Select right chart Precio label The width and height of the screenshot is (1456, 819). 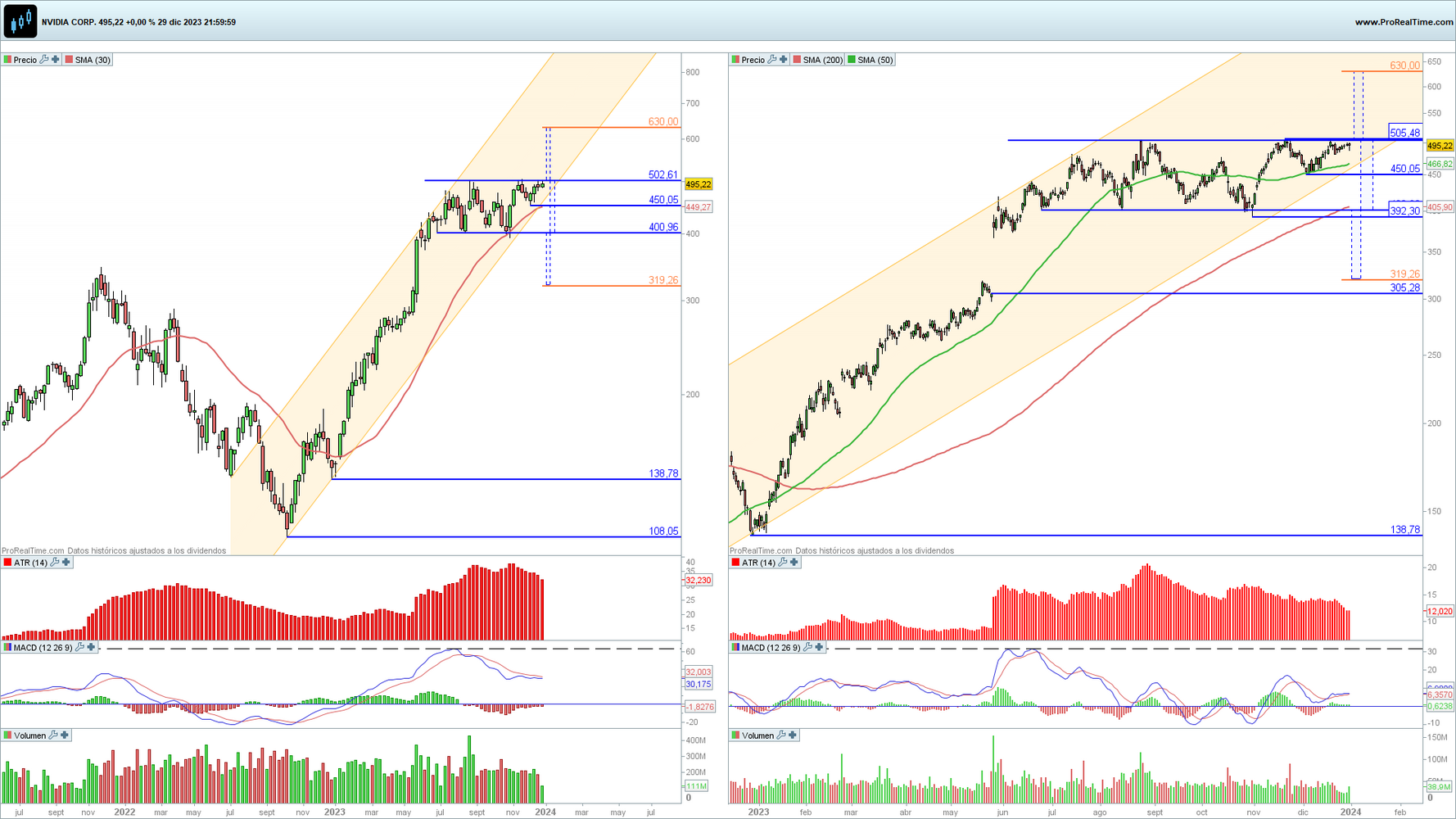tap(753, 60)
